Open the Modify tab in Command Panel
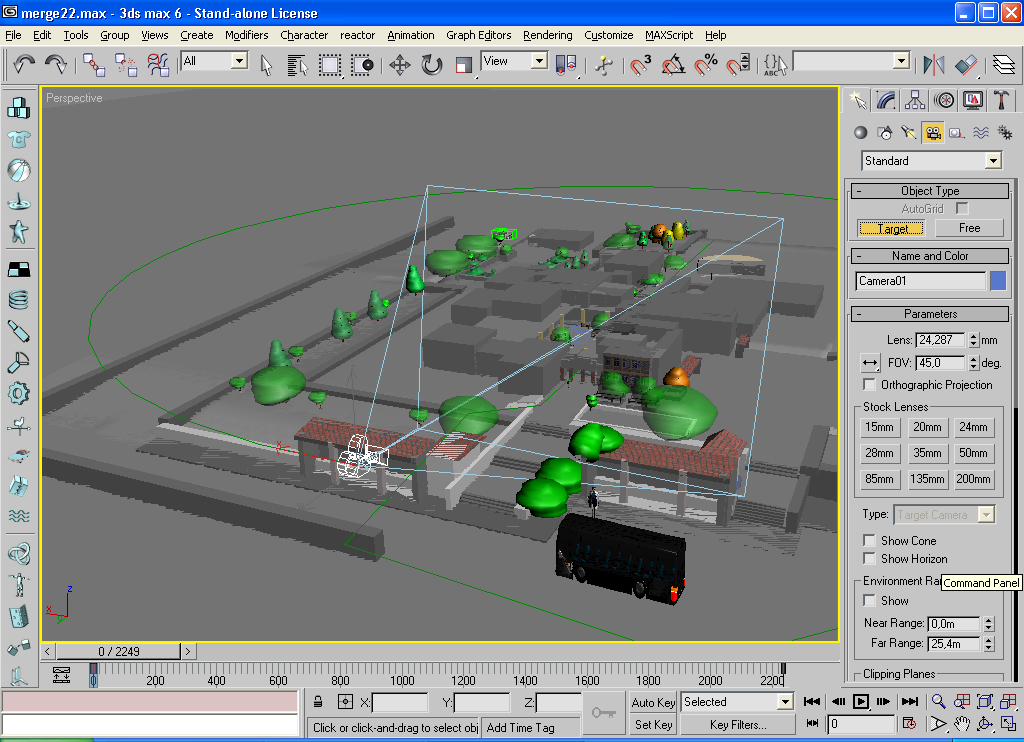The height and width of the screenshot is (742, 1024). [886, 100]
